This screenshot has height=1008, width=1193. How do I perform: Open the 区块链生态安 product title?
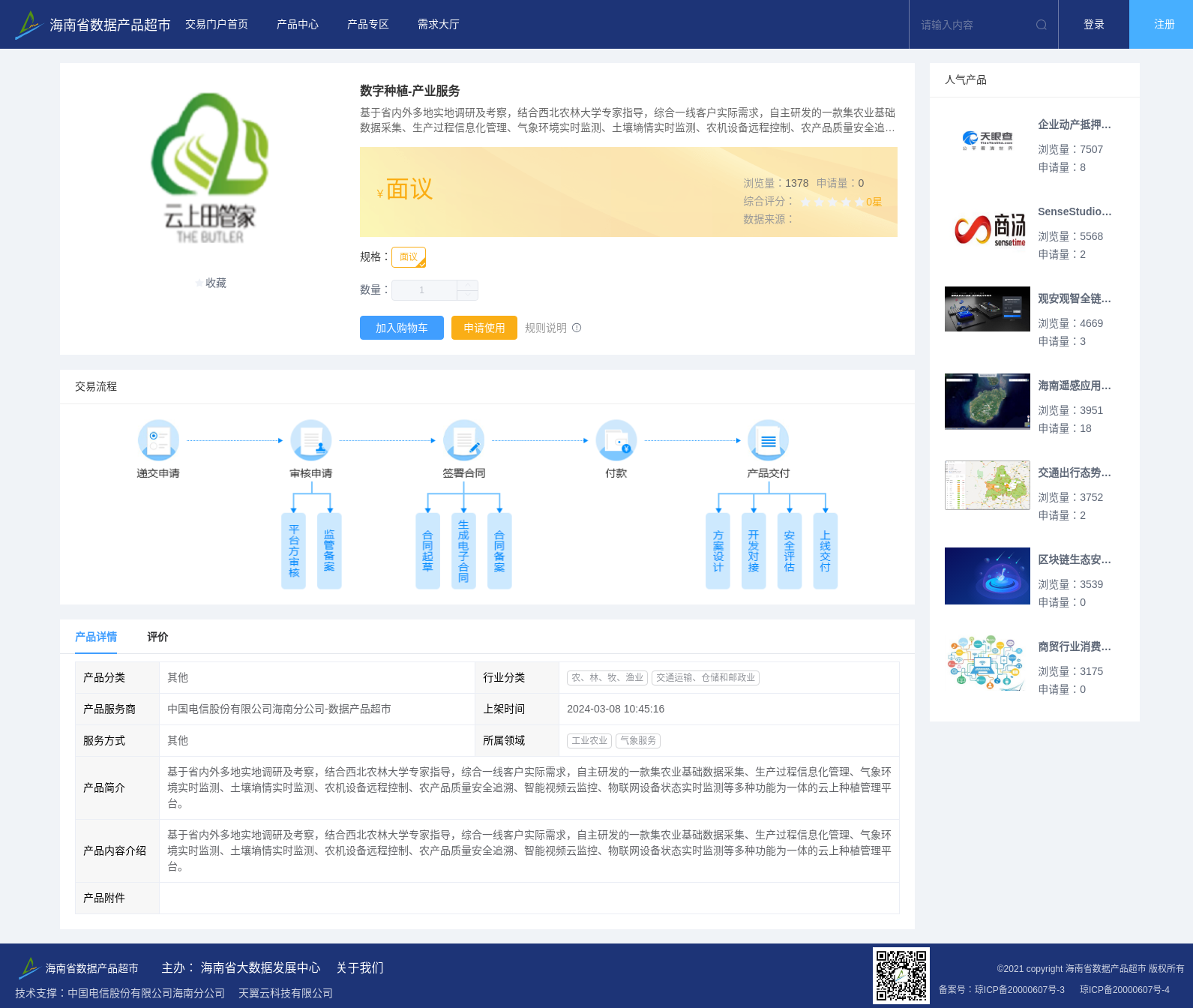click(x=1075, y=559)
